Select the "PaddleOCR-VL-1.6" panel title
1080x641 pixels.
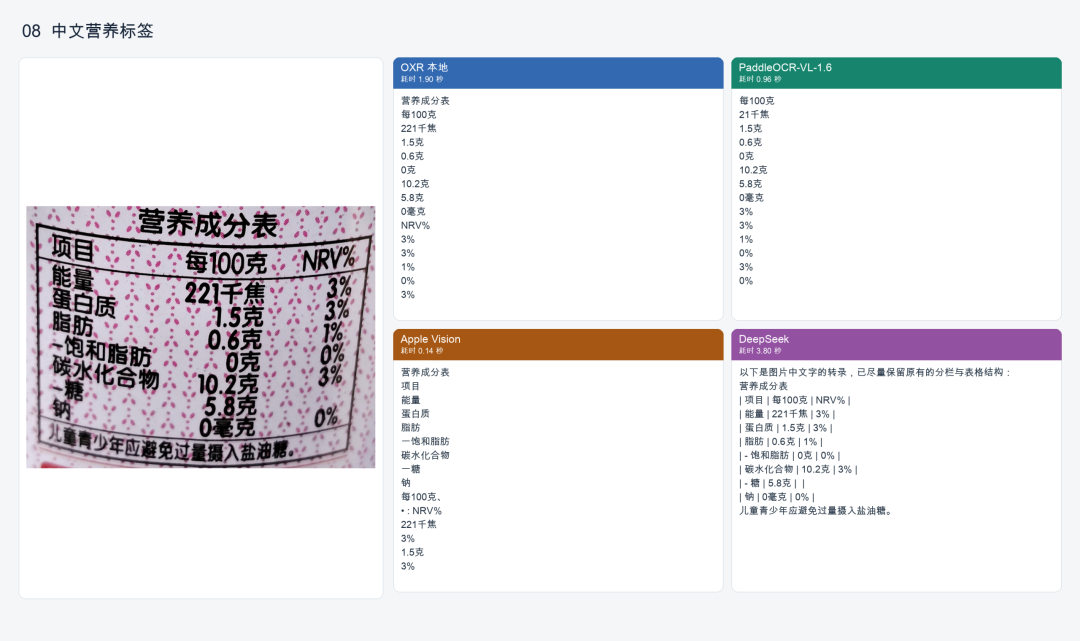point(785,67)
